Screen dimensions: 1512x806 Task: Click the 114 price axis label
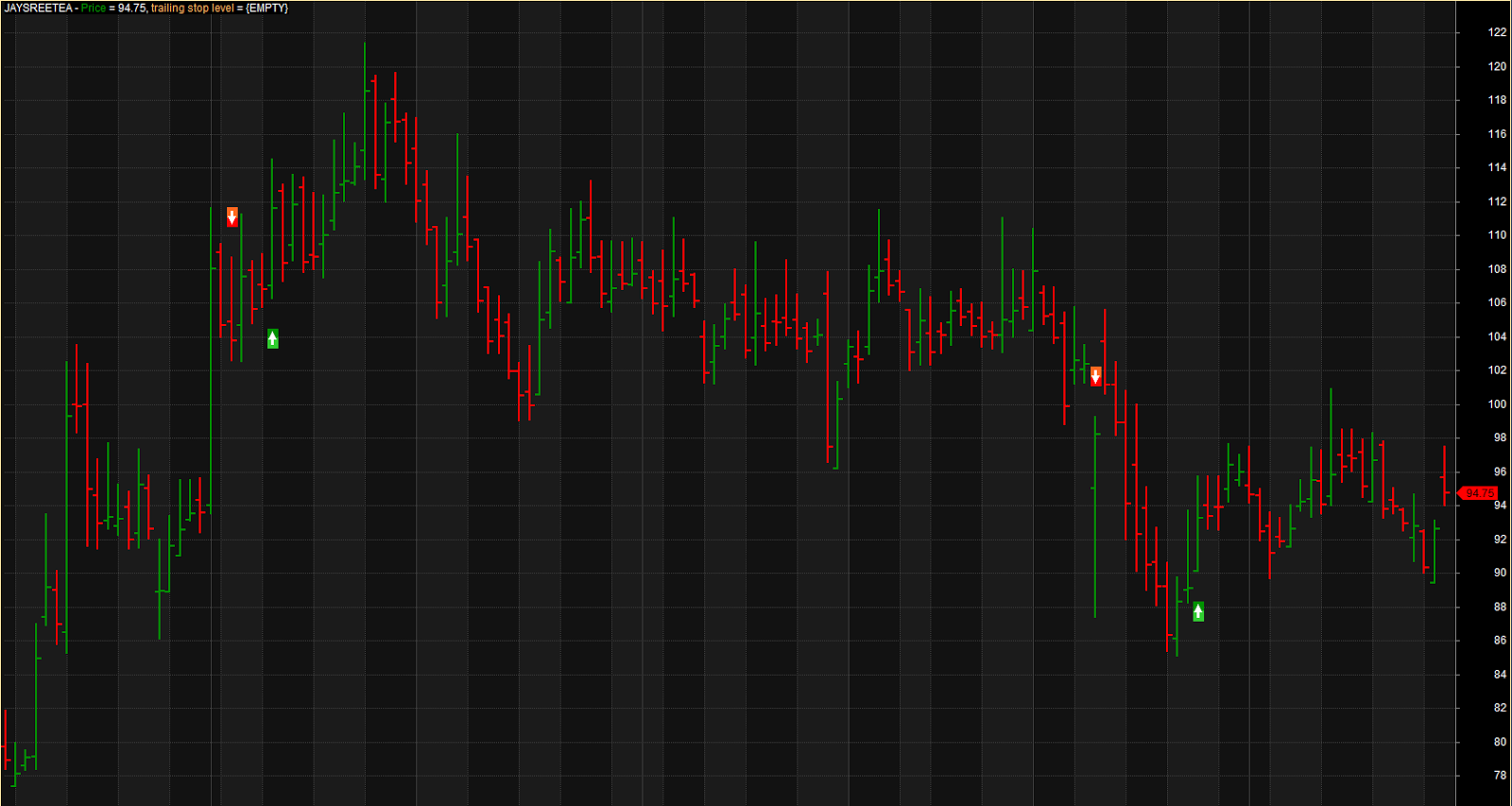tap(1497, 167)
